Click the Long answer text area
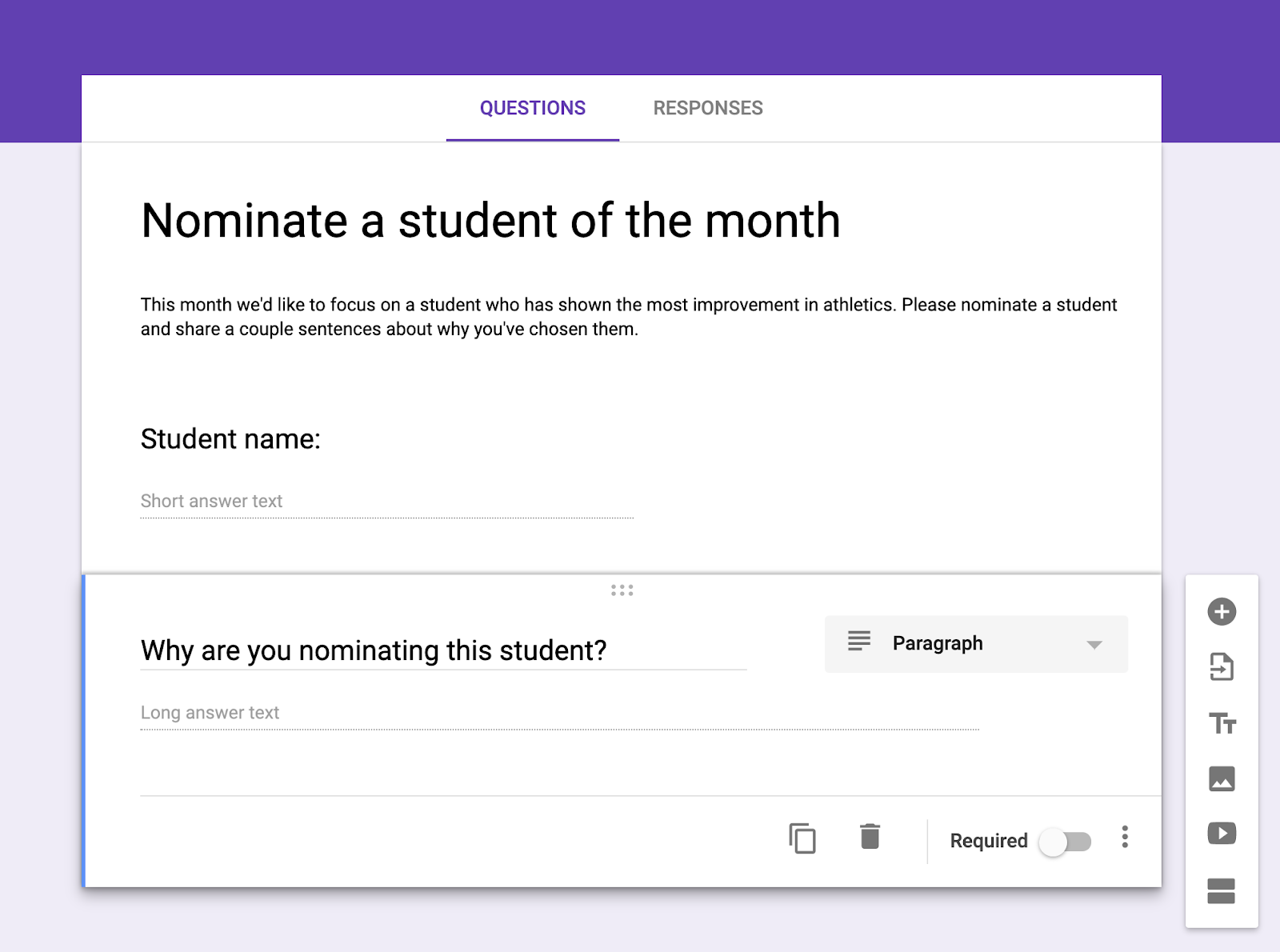 (x=210, y=712)
